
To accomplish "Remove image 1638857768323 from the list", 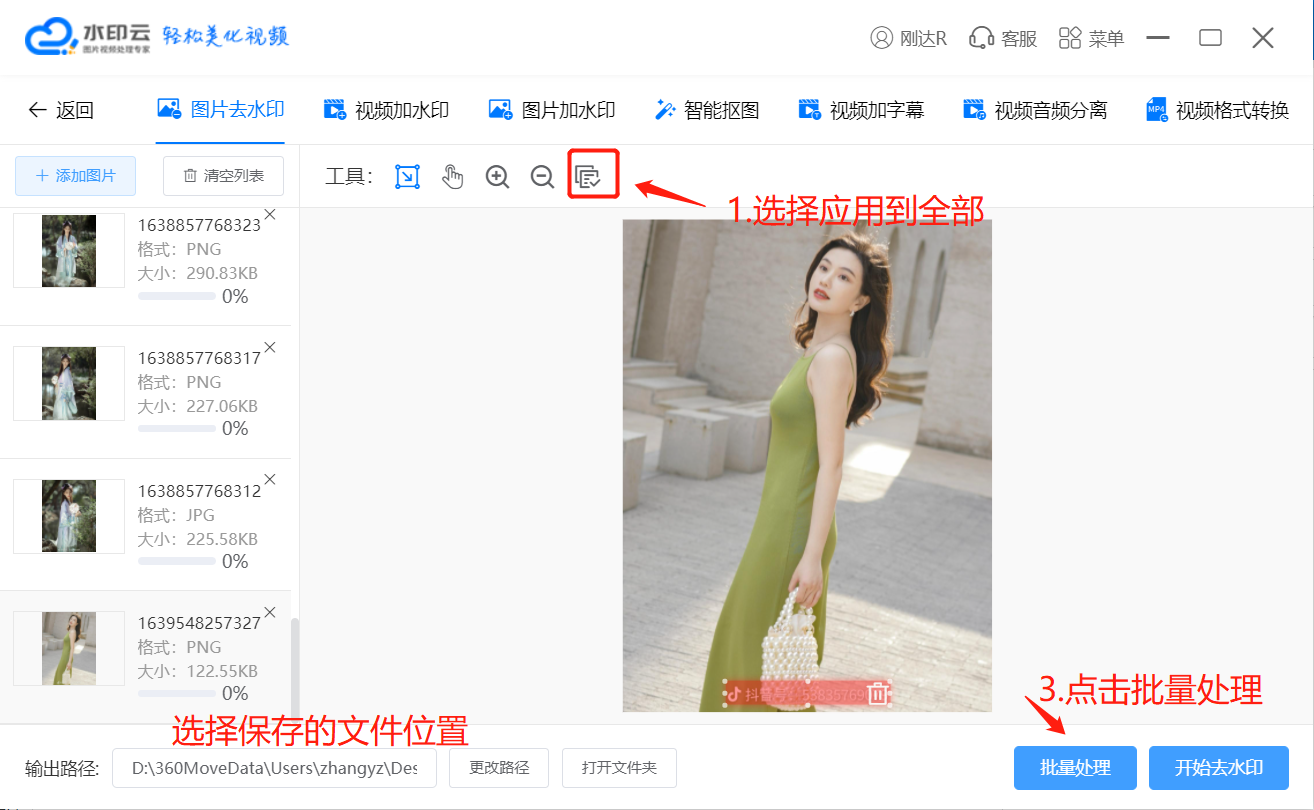I will 269,214.
